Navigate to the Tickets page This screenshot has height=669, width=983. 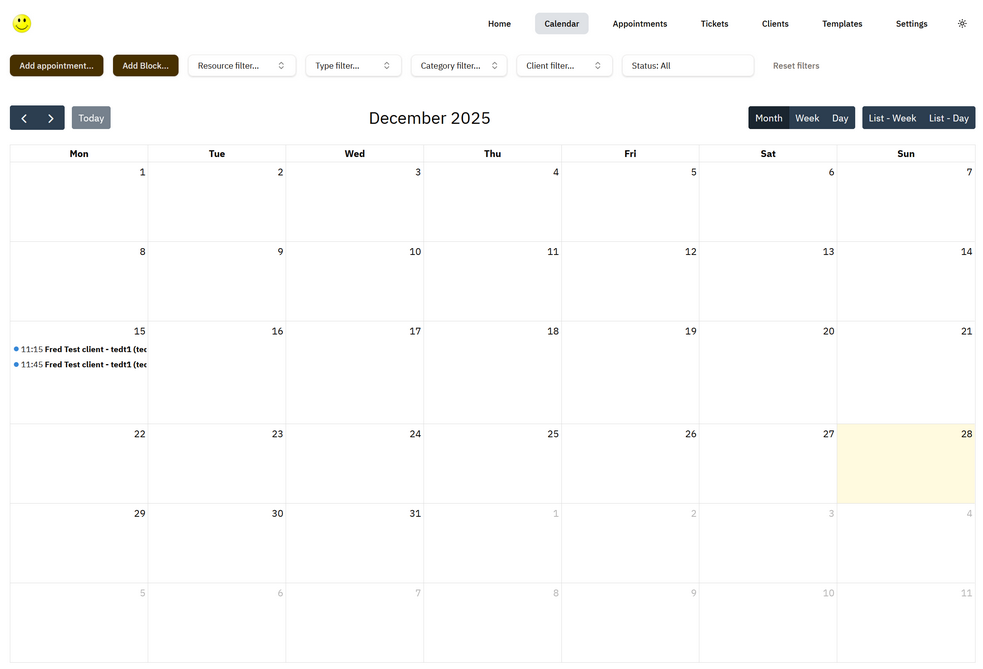coord(714,24)
